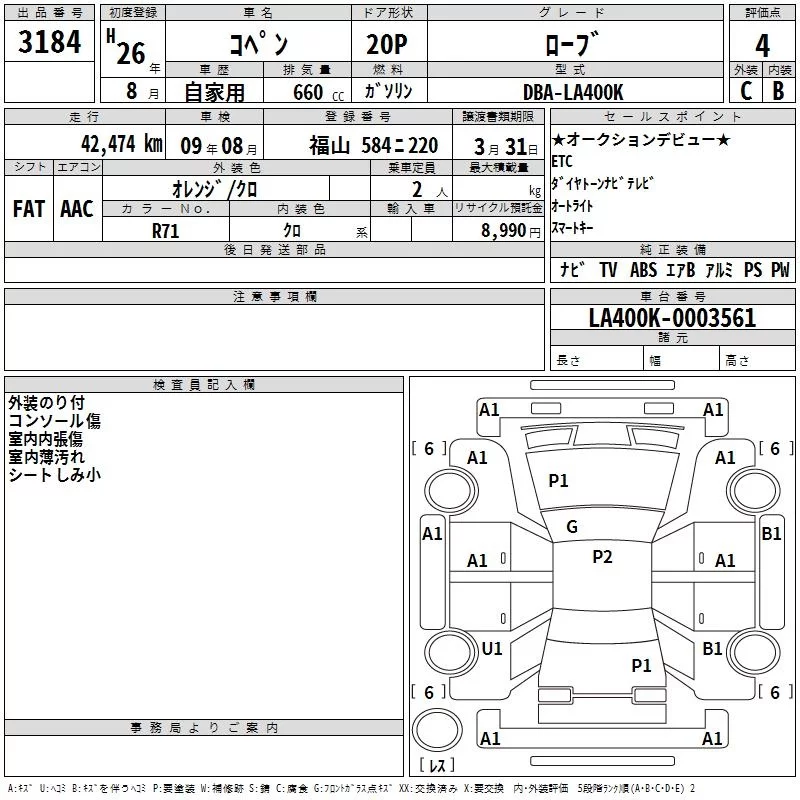
Task: Click the air conditioner value AAC
Action: pos(77,209)
